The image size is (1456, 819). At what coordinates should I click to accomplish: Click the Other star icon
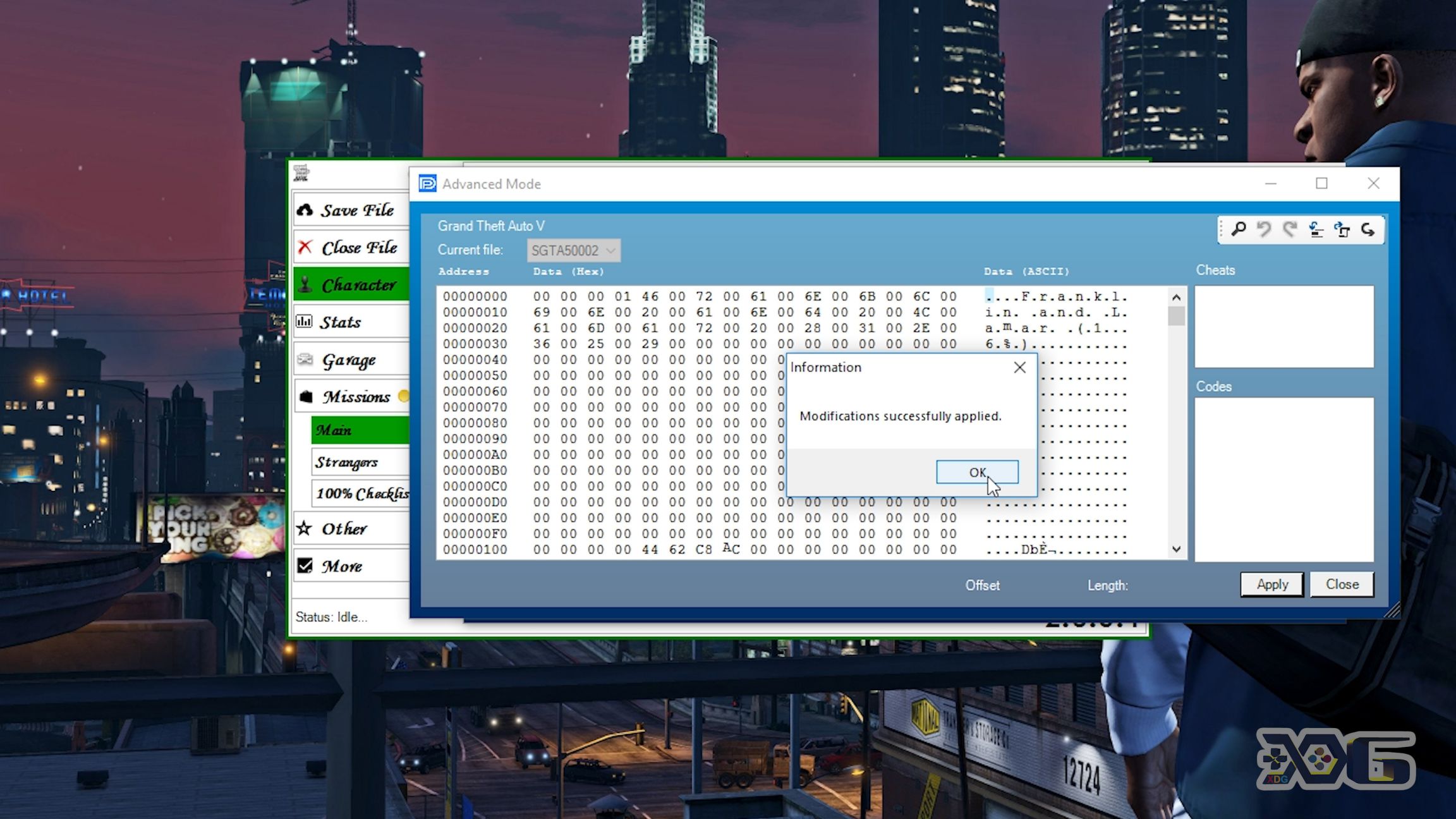click(x=305, y=528)
